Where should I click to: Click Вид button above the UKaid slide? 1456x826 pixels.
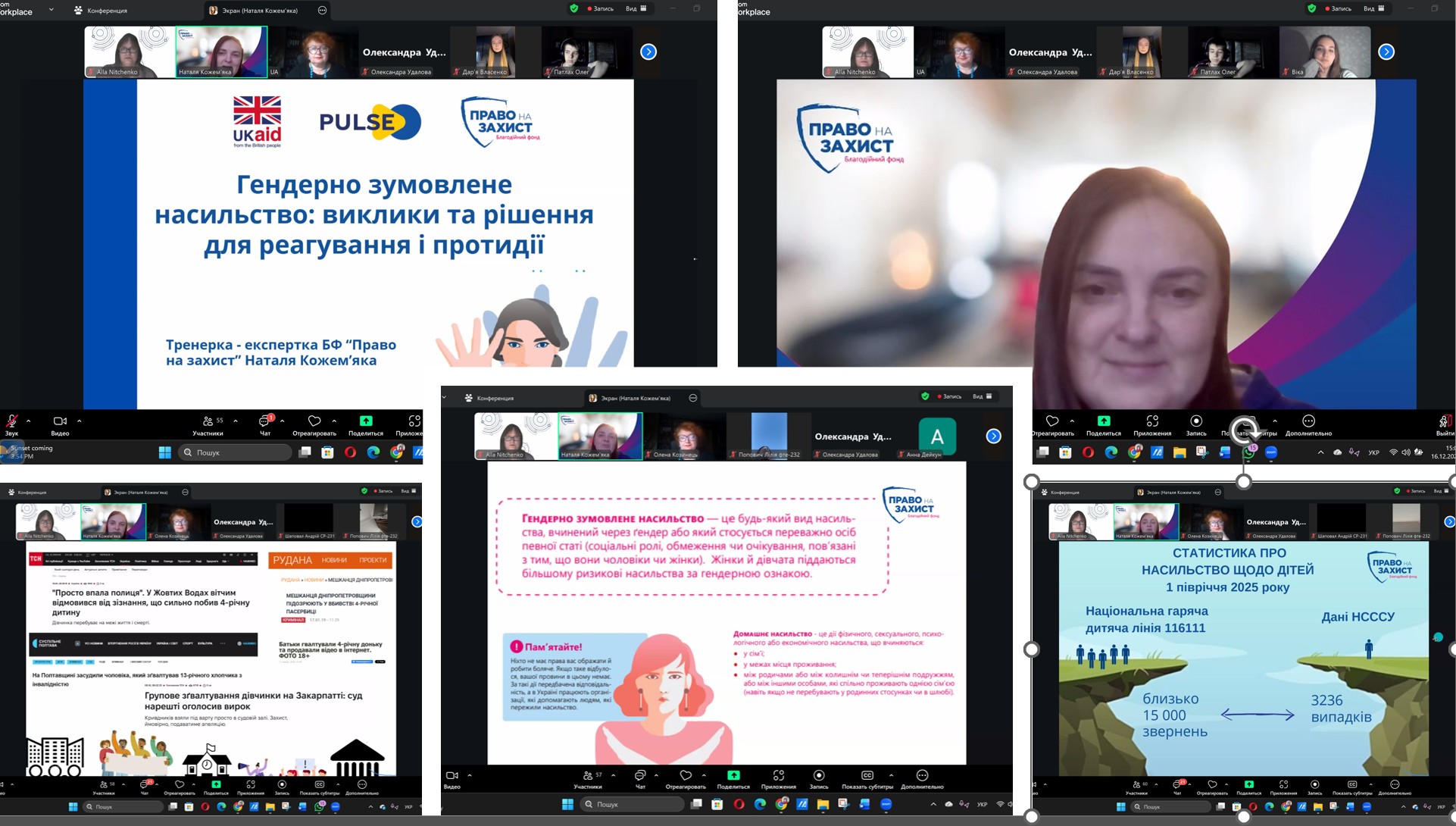[x=636, y=8]
